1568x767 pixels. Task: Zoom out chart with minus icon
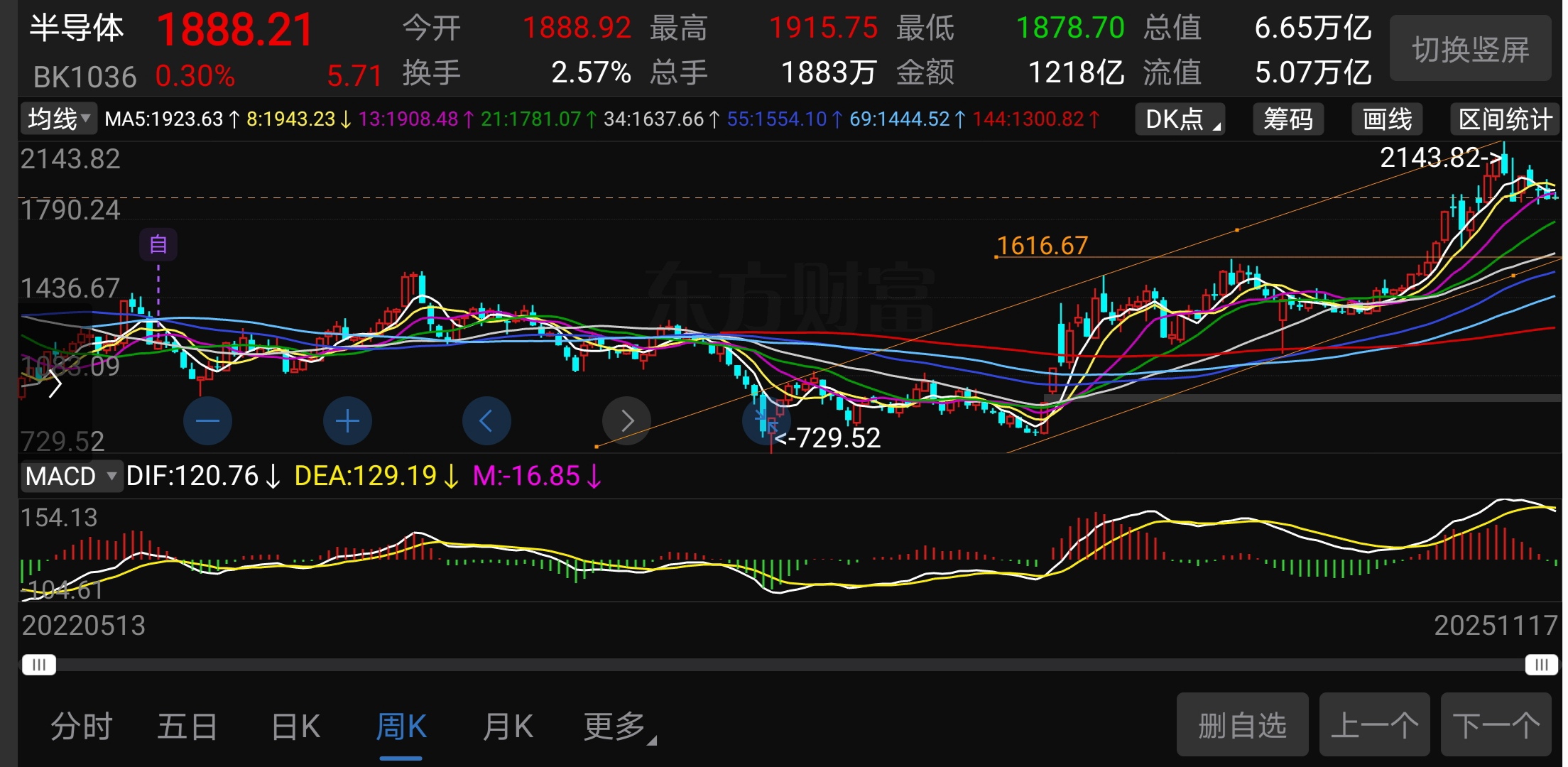click(x=207, y=421)
